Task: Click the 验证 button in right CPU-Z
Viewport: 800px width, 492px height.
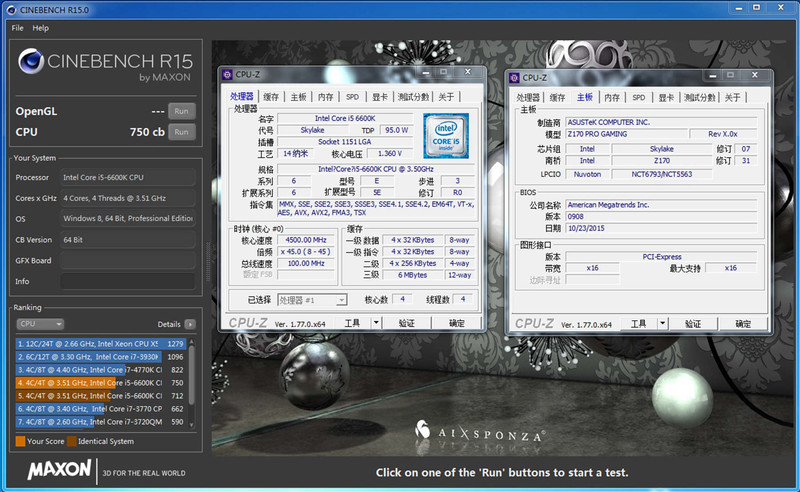Action: tap(693, 324)
